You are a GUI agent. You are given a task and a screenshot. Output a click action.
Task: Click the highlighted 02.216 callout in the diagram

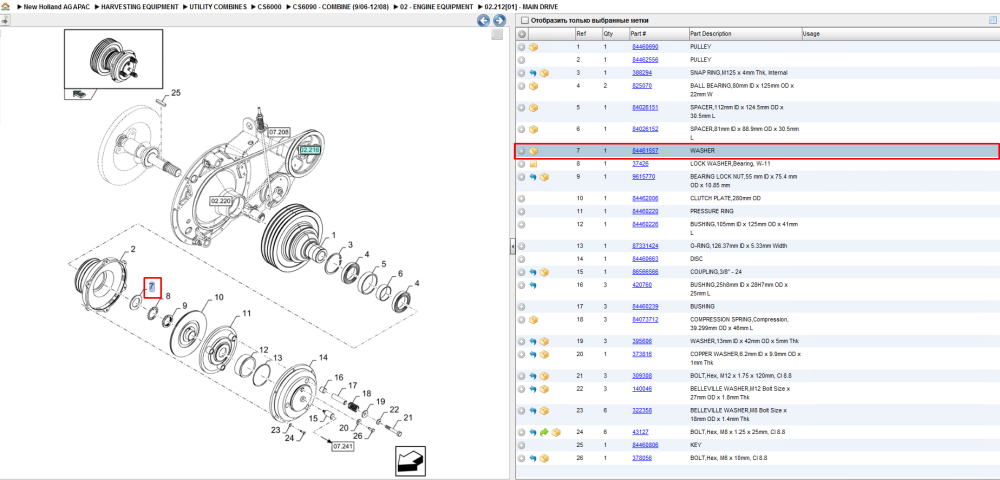pyautogui.click(x=310, y=150)
